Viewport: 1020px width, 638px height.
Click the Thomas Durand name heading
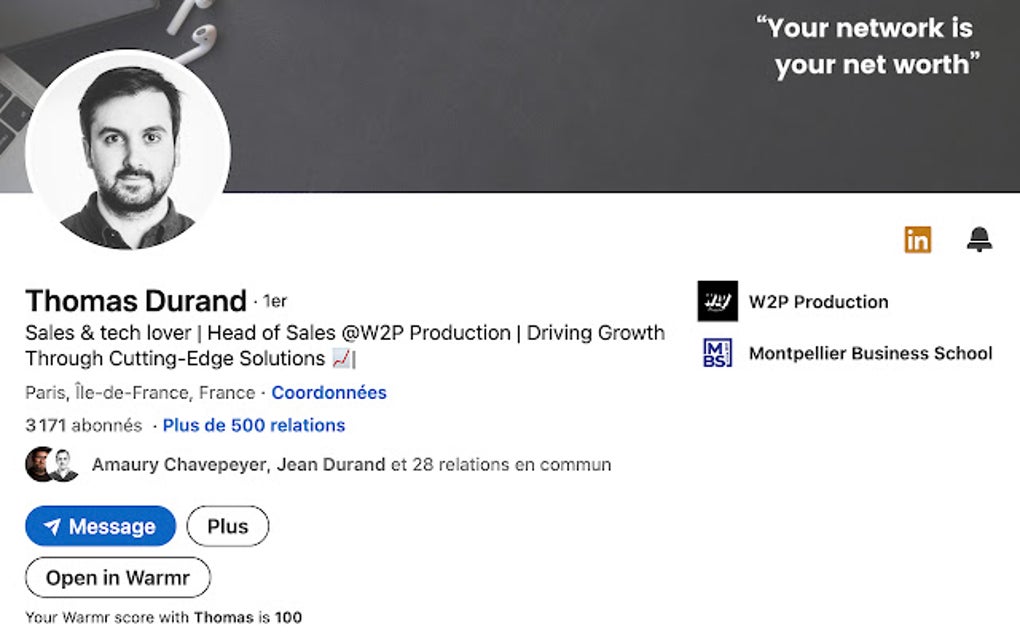136,301
